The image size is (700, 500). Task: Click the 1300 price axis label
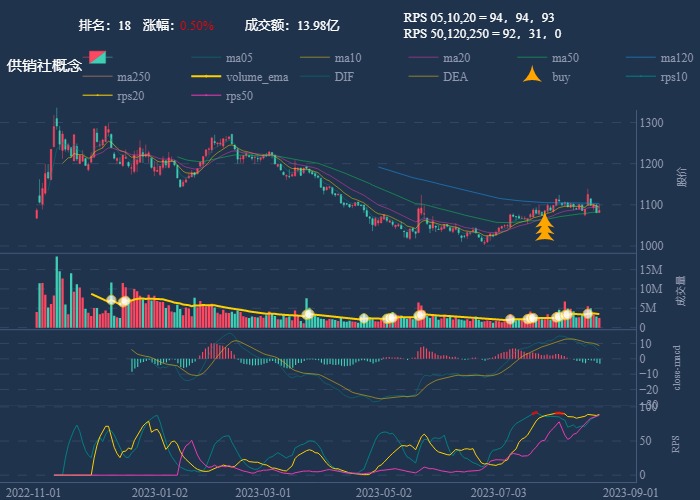point(651,123)
